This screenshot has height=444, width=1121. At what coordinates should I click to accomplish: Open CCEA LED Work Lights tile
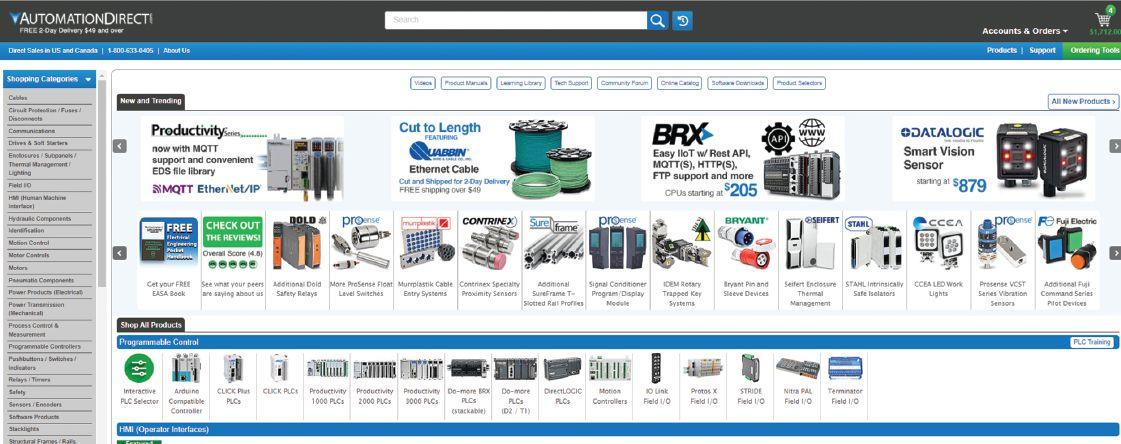[x=939, y=260]
